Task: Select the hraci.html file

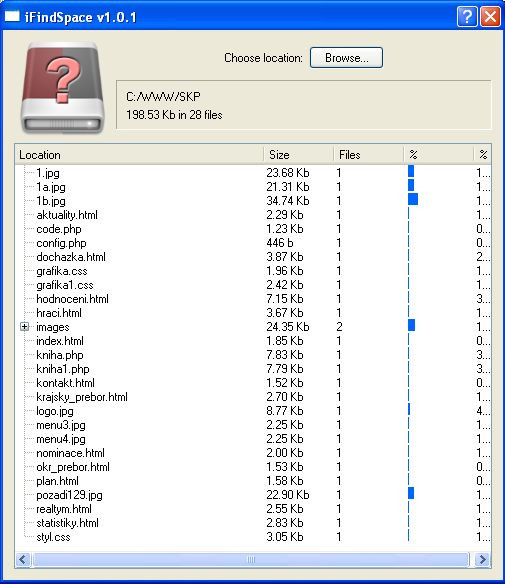Action: pyautogui.click(x=59, y=313)
